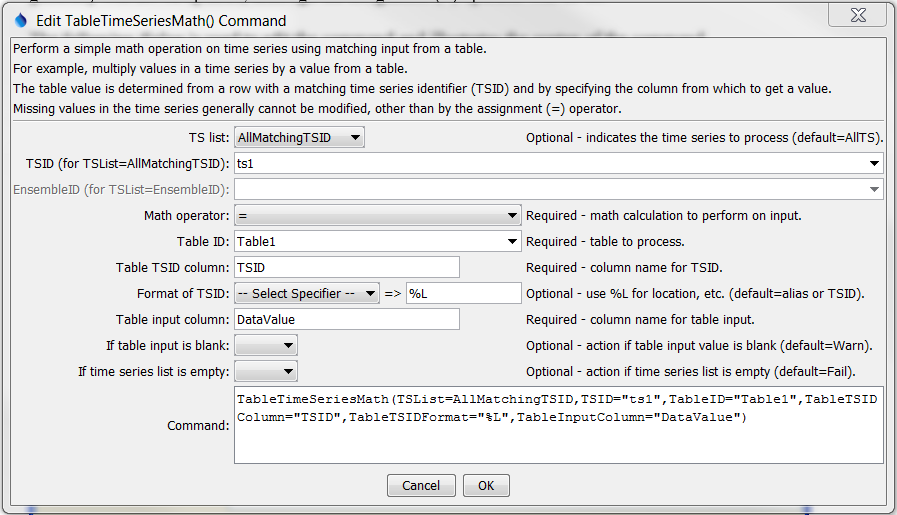Screen dimensions: 897x515
Task: Click the Table ID field showing Table1
Action: 368,241
